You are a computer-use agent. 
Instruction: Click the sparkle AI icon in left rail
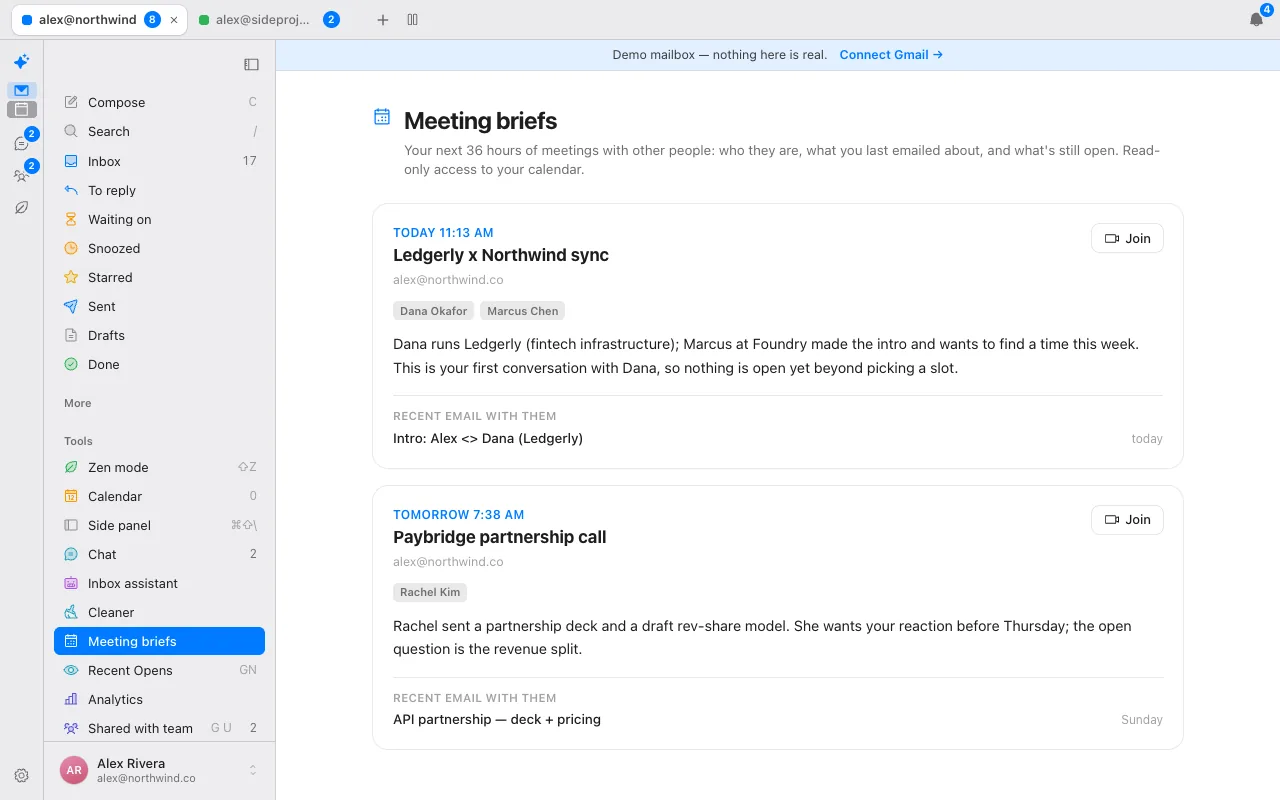pyautogui.click(x=21, y=62)
